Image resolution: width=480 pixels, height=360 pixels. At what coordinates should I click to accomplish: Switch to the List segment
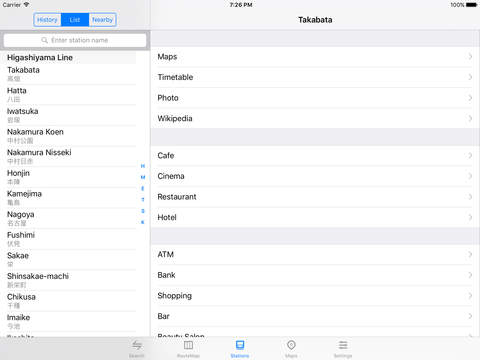pos(75,20)
